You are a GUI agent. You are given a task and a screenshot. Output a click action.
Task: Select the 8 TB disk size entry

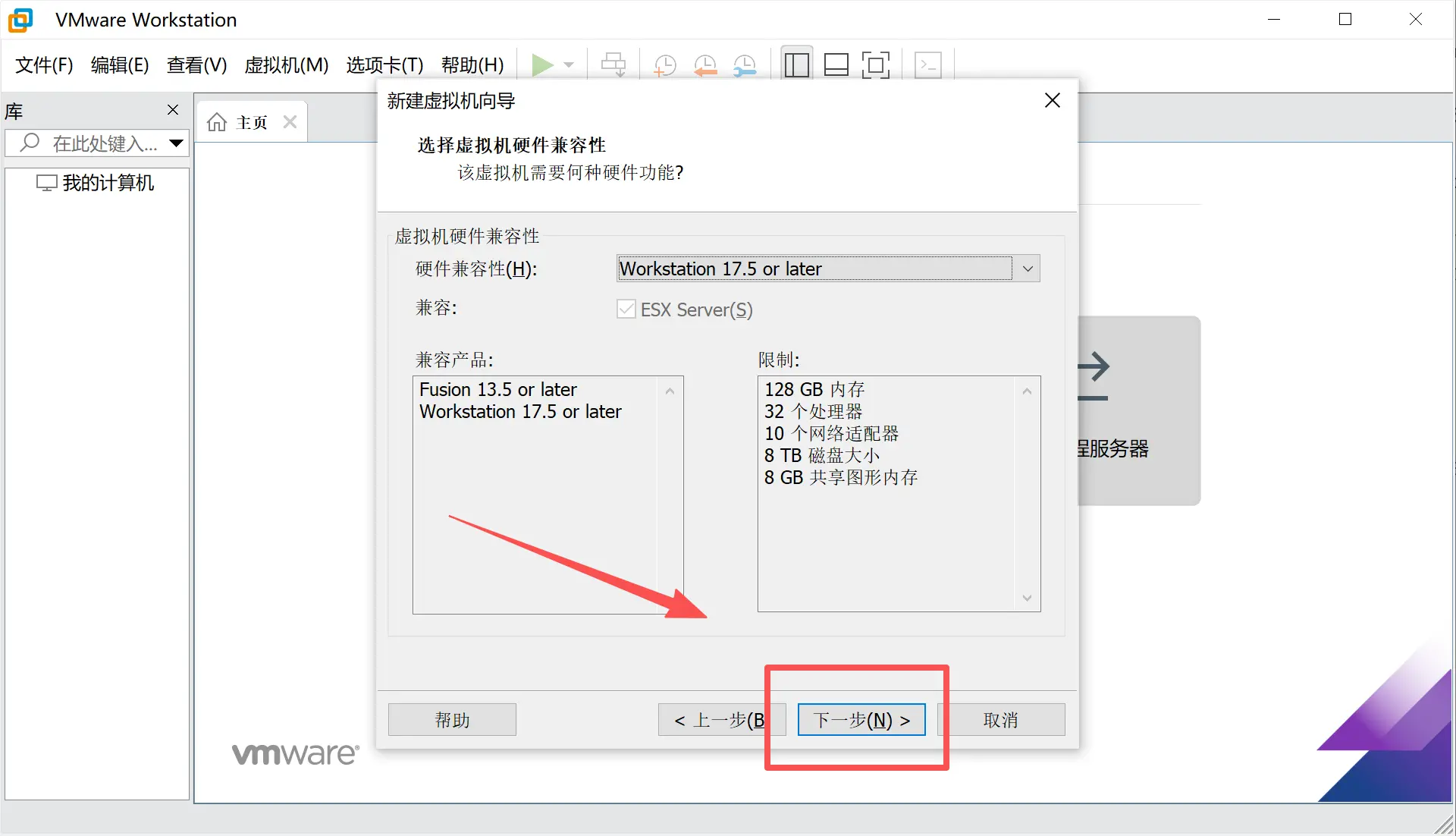tap(822, 455)
